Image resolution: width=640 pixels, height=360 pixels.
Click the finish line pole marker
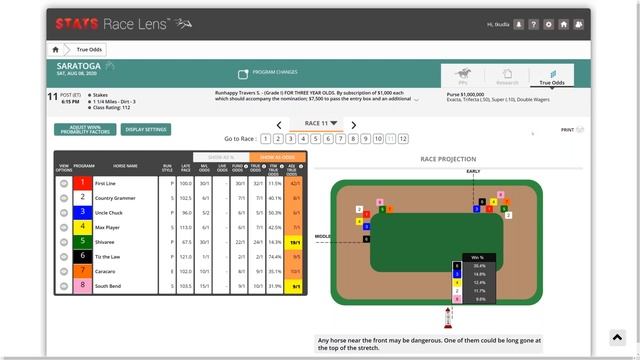[448, 318]
